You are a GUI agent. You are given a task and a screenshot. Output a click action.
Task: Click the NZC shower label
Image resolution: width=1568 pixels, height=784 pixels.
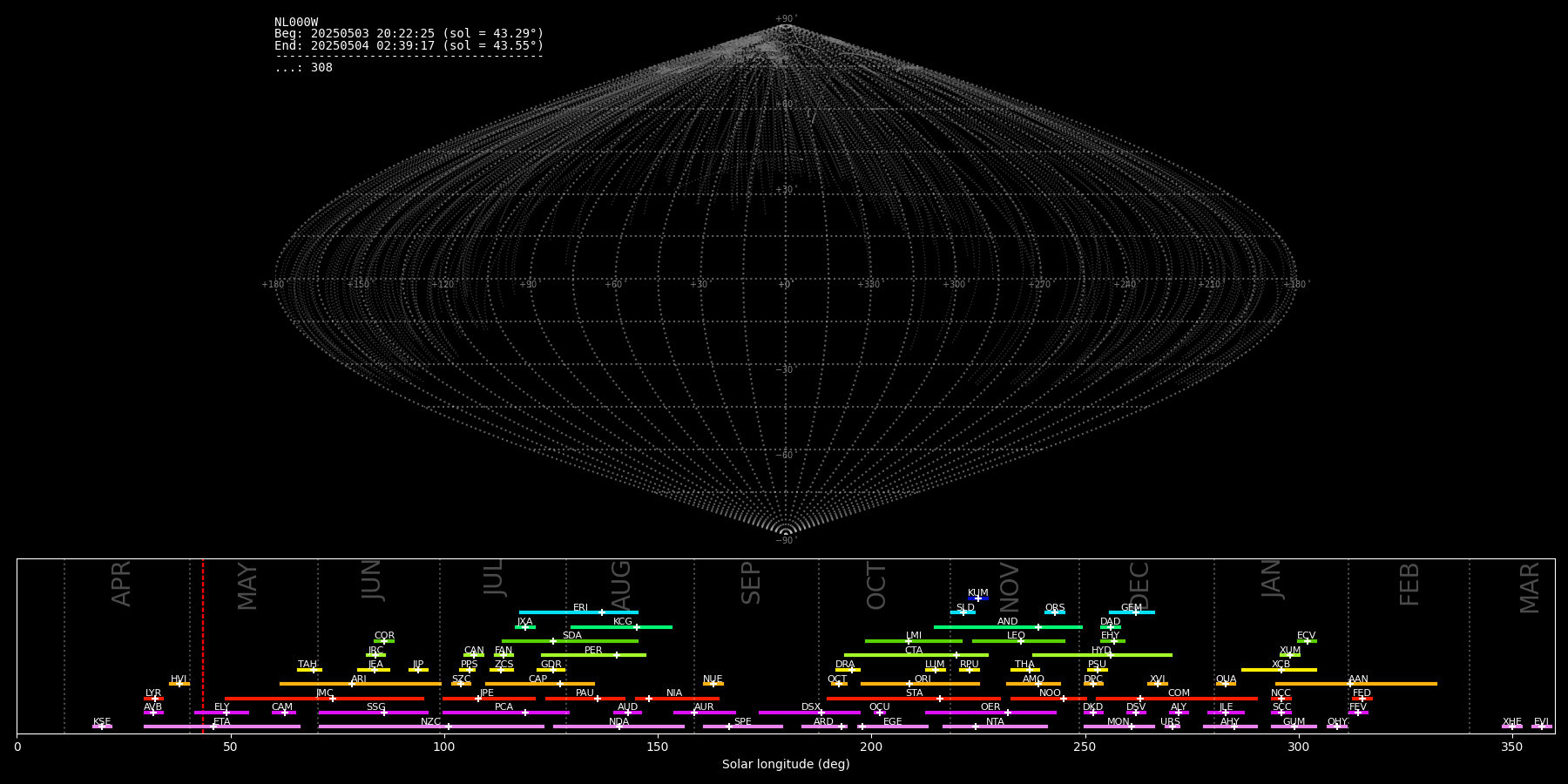[x=431, y=721]
